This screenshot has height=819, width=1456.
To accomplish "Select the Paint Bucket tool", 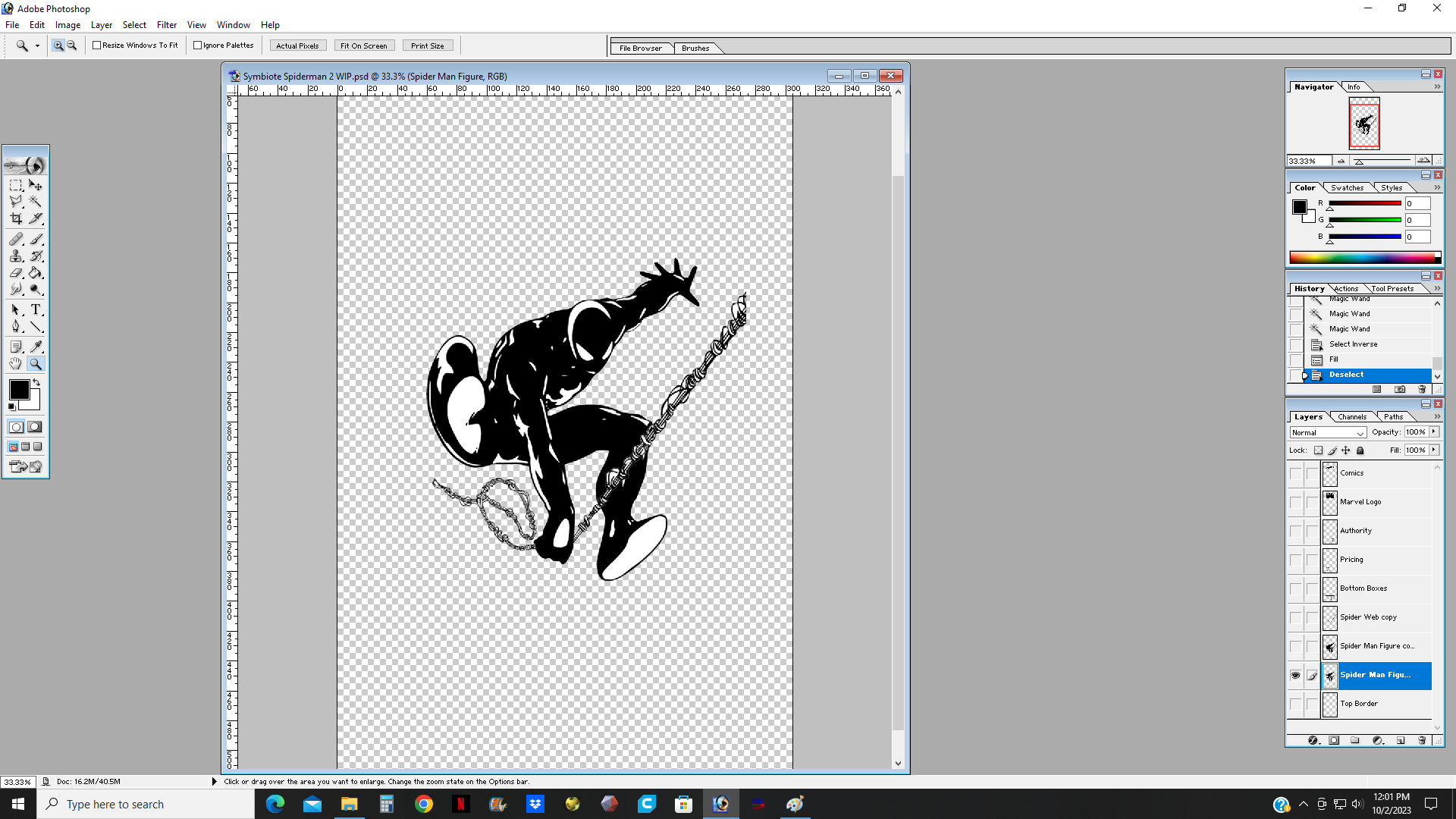I will pos(36,273).
